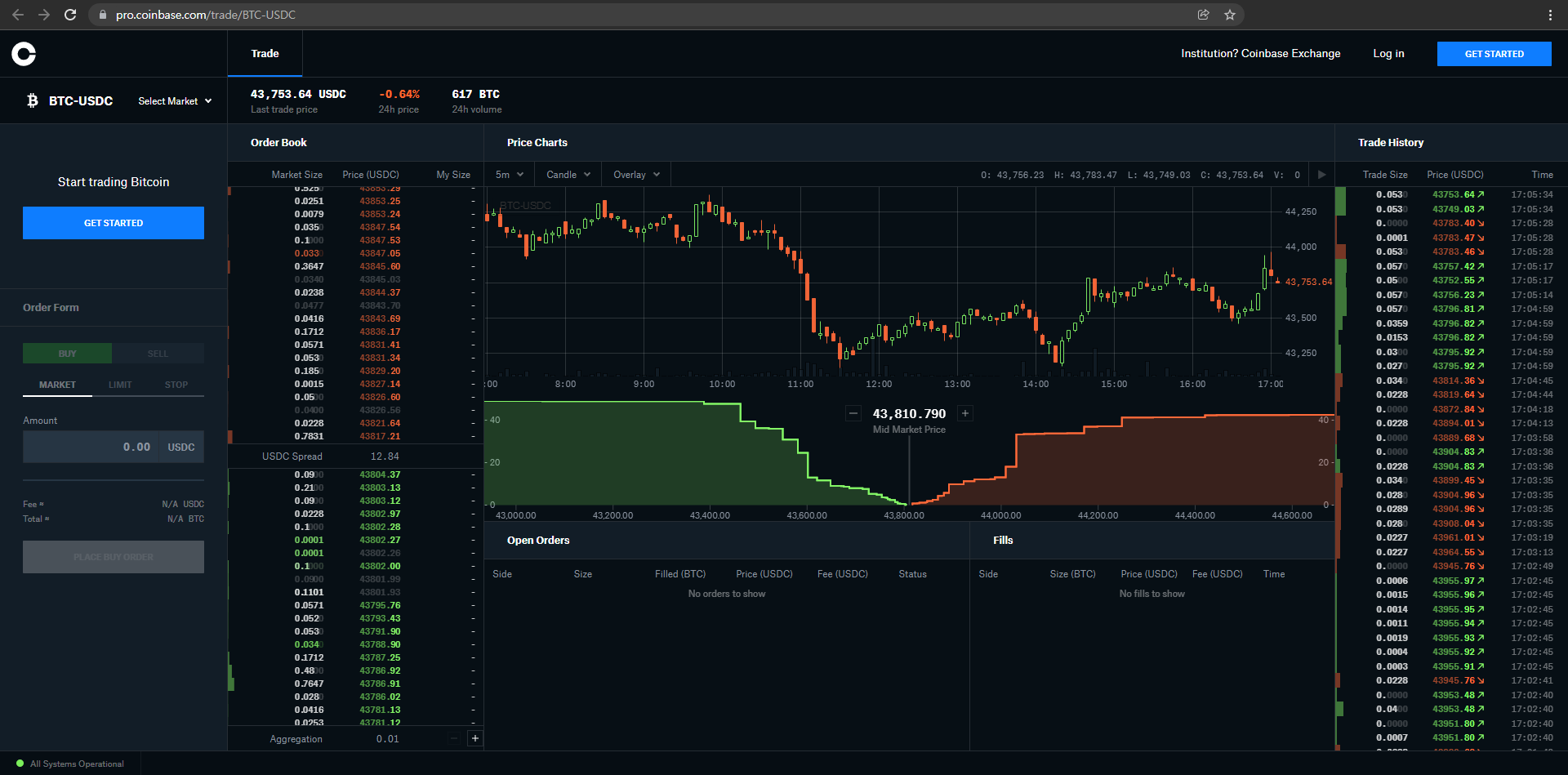
Task: Click the Price Charts panel header
Action: point(537,142)
